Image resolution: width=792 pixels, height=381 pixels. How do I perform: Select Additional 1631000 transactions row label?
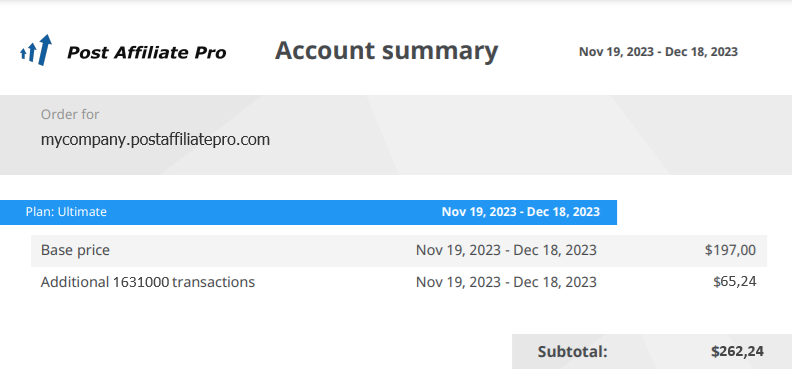point(147,282)
